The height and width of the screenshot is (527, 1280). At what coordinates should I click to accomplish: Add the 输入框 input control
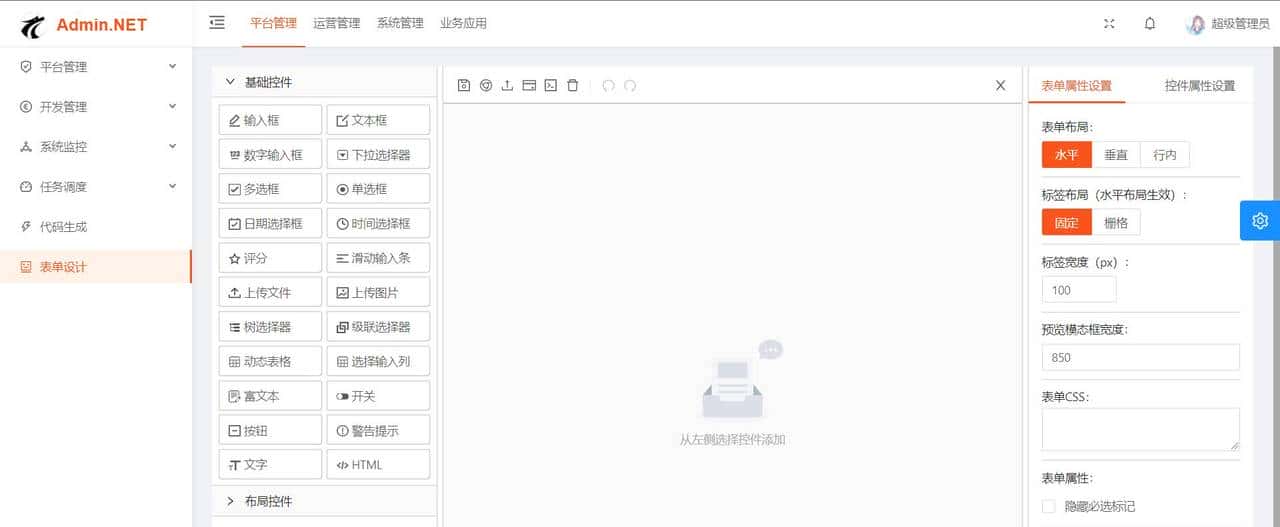tap(270, 120)
